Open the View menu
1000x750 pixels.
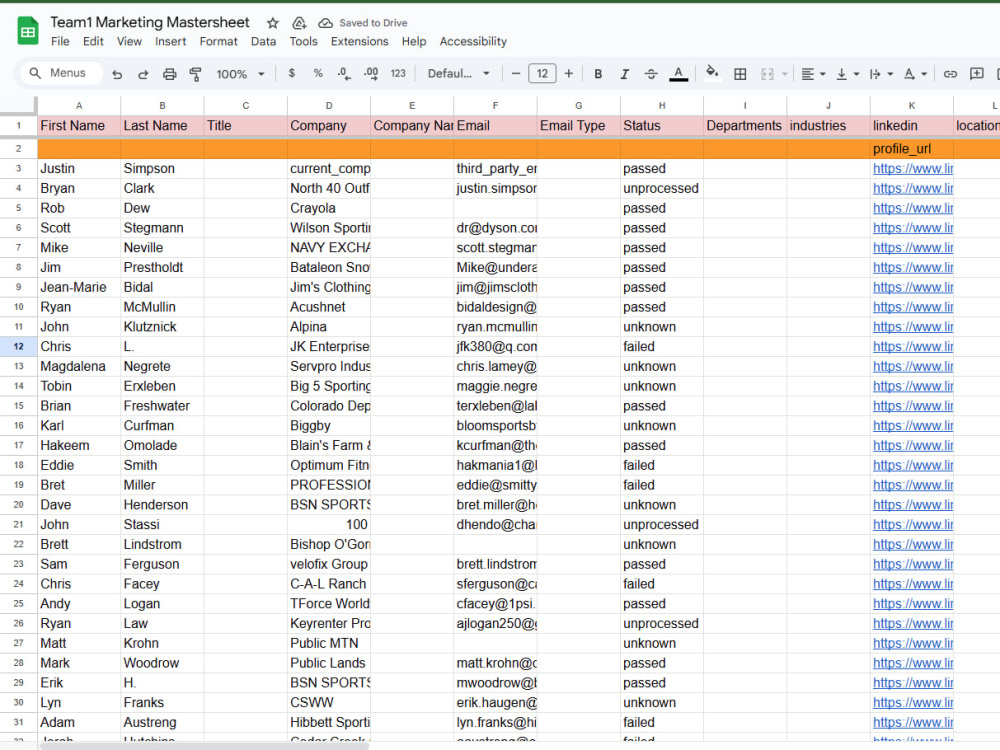(x=129, y=41)
